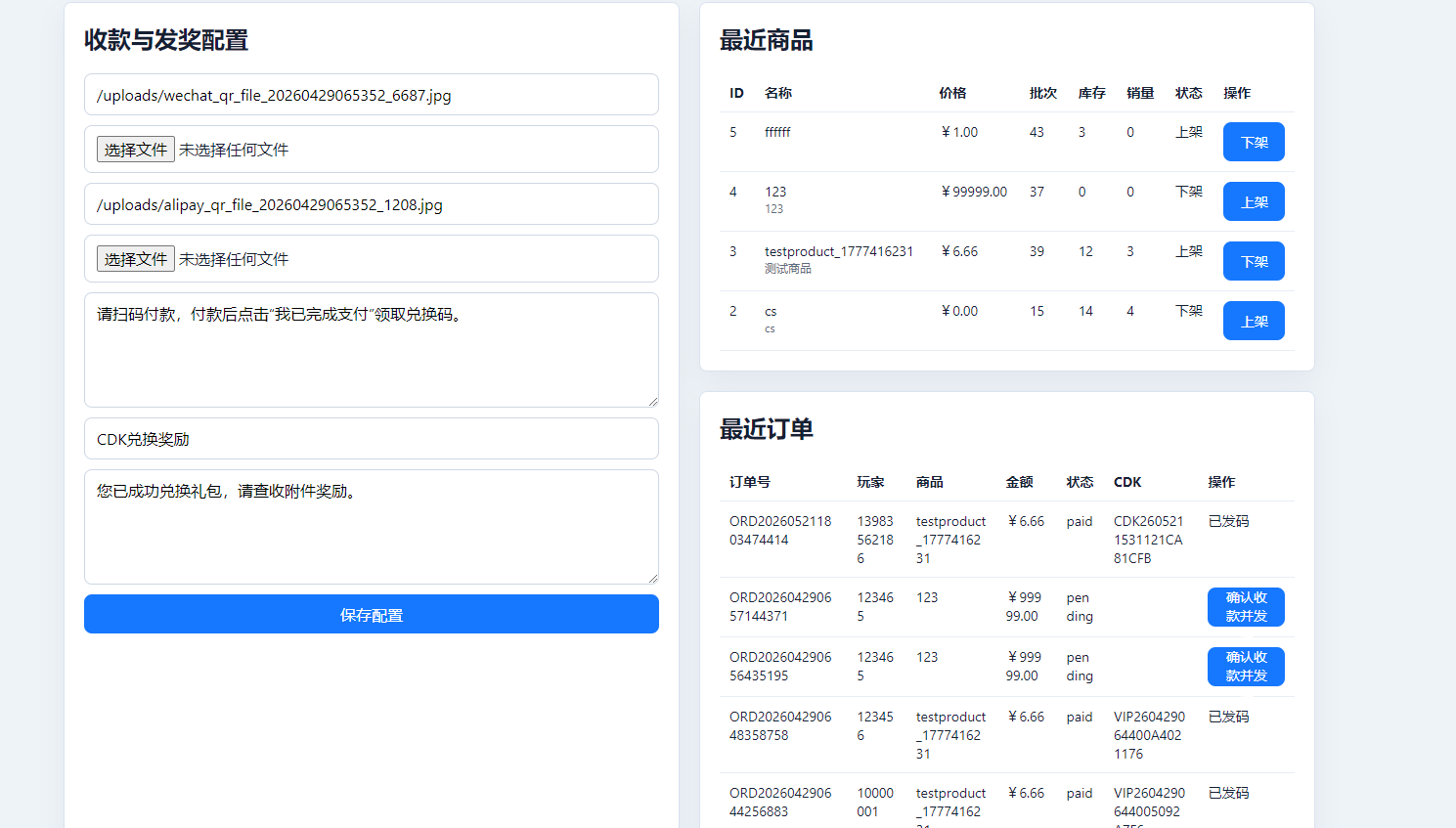The width and height of the screenshot is (1456, 828).
Task: Select order number ORD202605211803474414
Action: [x=780, y=530]
